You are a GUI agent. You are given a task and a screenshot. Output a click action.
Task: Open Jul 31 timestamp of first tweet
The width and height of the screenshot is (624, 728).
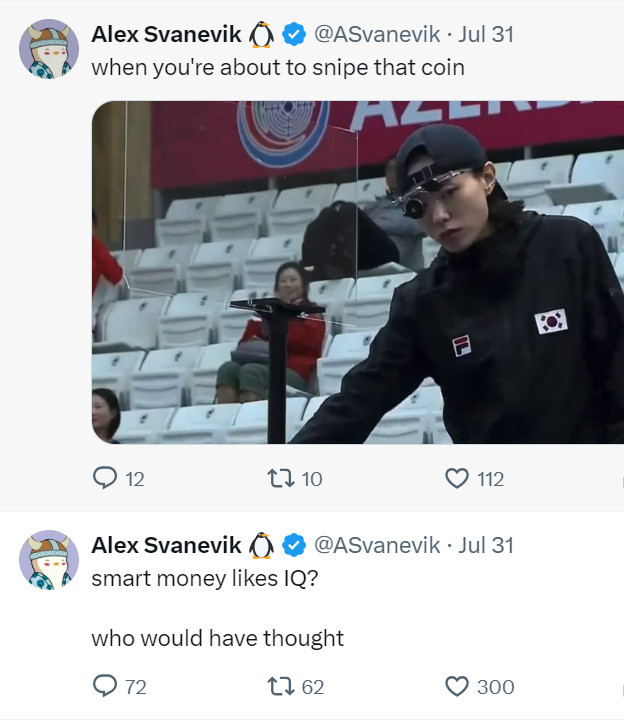click(x=486, y=35)
